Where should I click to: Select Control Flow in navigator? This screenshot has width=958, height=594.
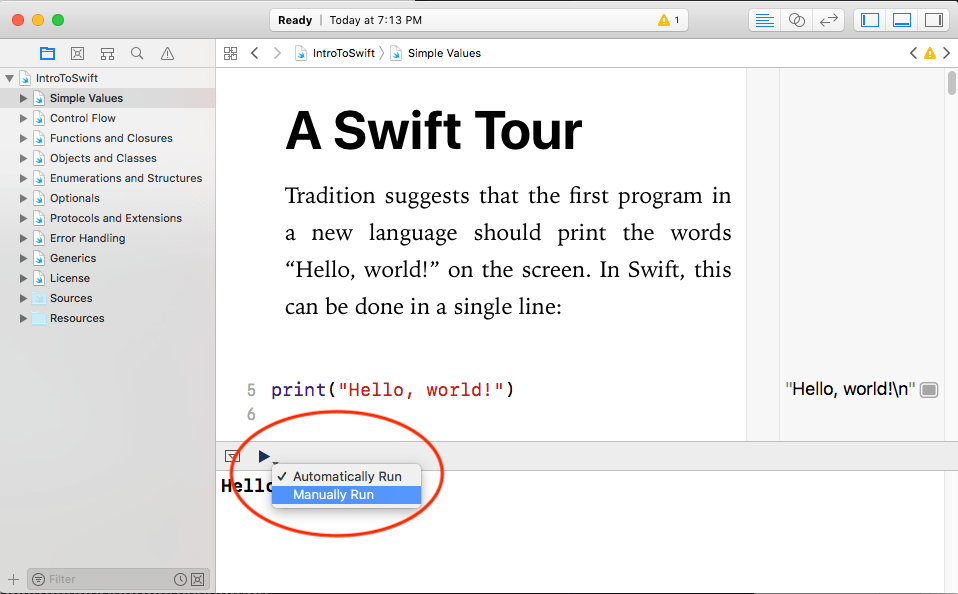pyautogui.click(x=108, y=119)
